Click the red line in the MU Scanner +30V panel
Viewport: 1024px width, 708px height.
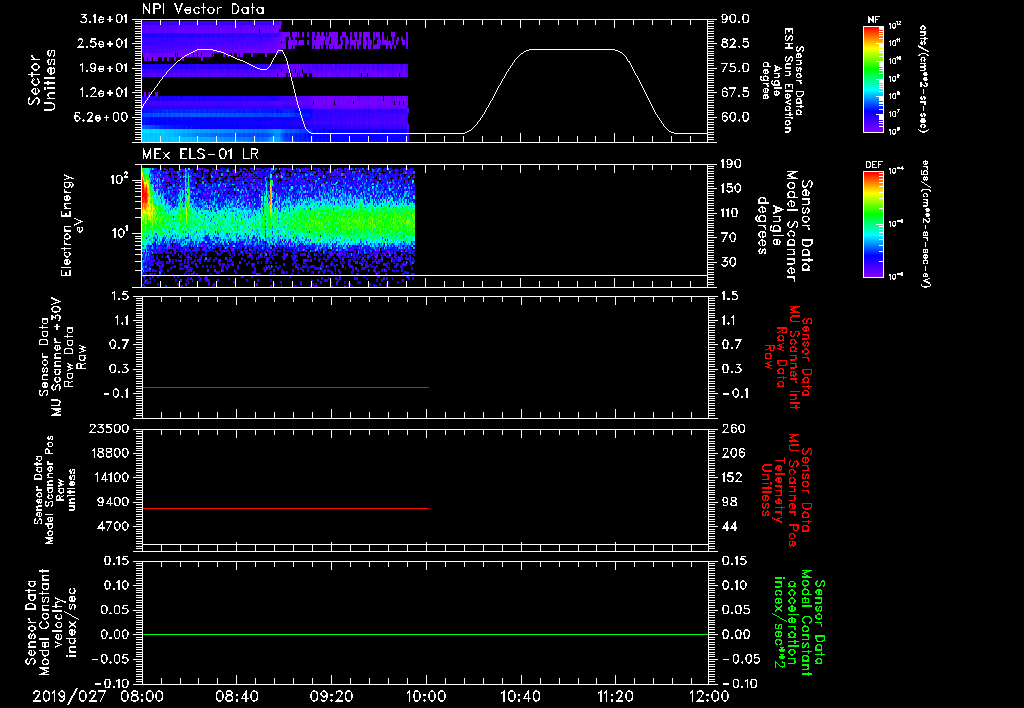(x=285, y=387)
